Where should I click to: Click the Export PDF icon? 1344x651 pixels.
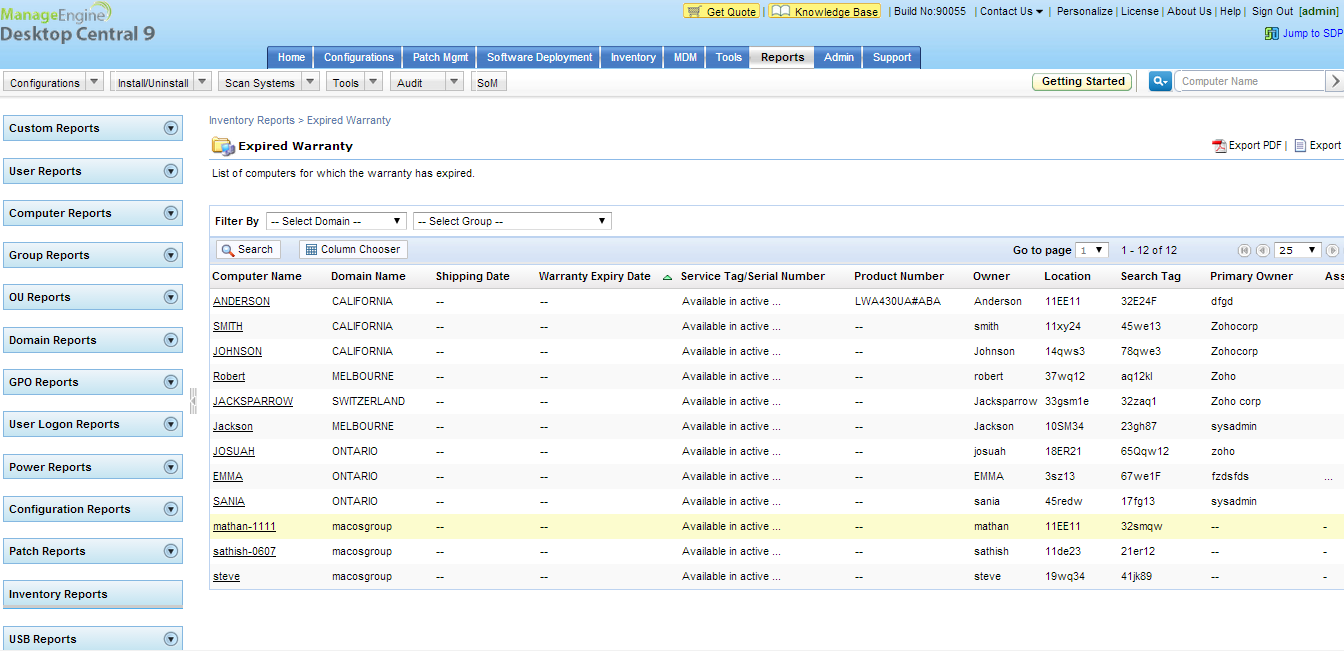click(x=1219, y=146)
